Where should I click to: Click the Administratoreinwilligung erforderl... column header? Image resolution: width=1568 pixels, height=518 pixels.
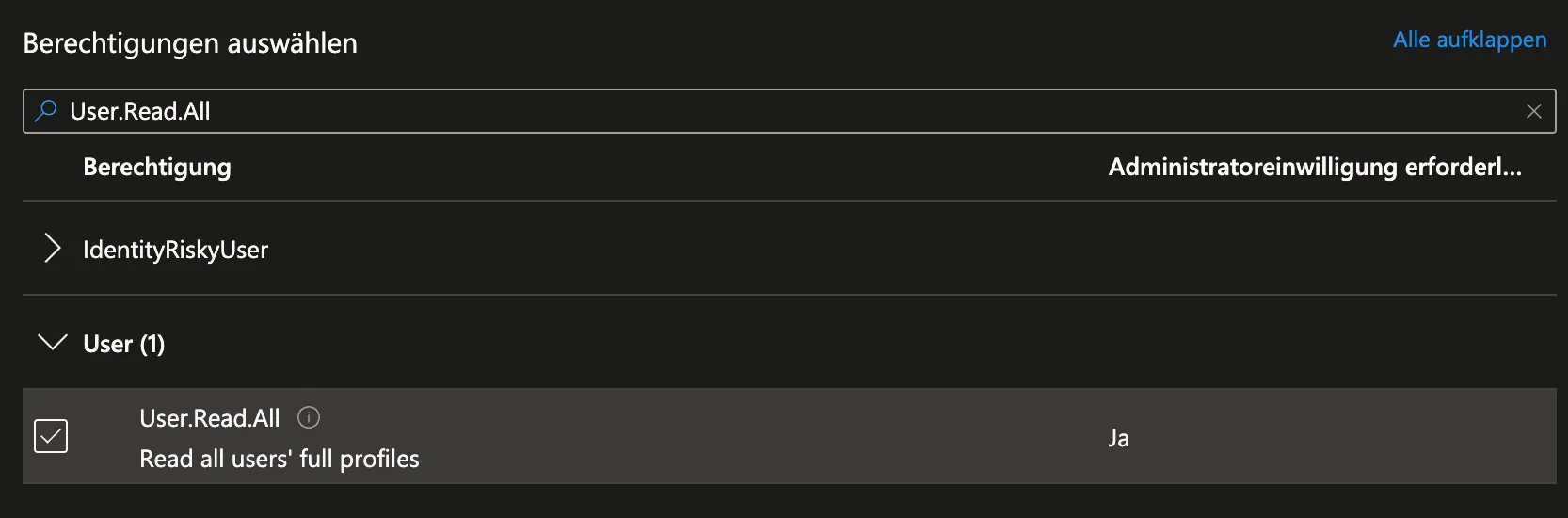click(1314, 167)
